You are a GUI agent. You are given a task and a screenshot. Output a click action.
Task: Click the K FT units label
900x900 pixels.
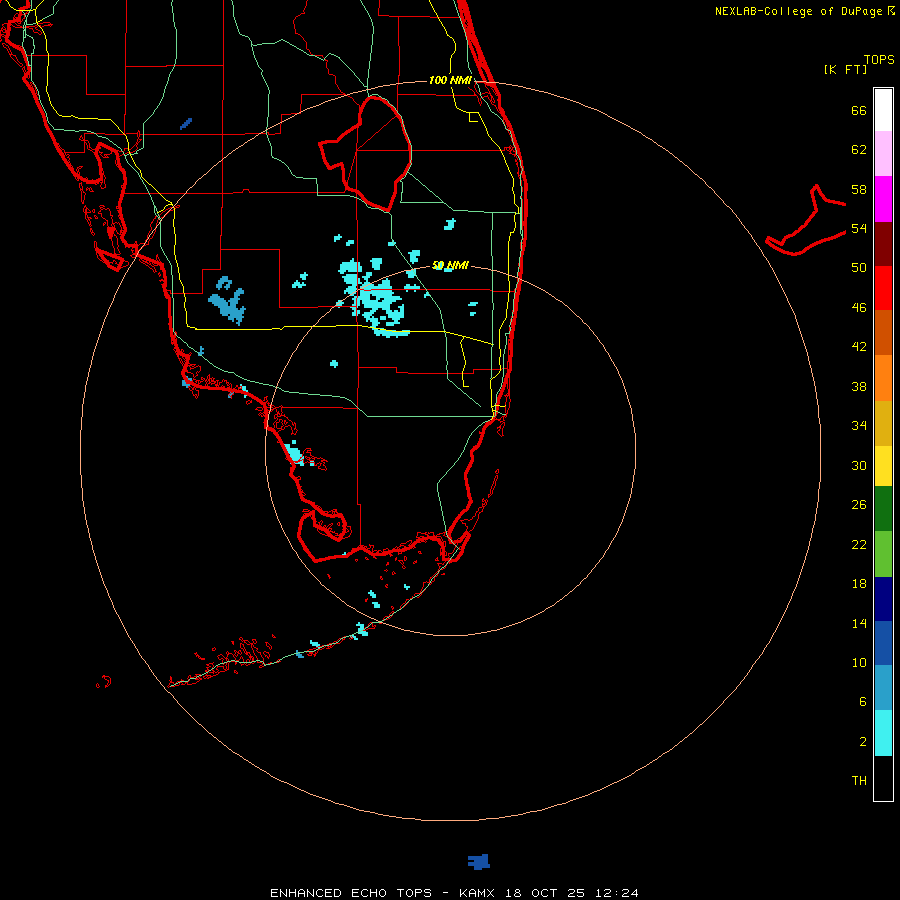point(845,69)
